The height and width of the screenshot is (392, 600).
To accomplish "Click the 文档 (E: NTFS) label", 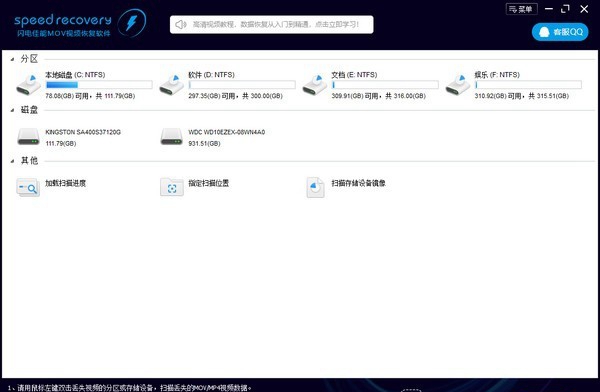I will [x=354, y=75].
